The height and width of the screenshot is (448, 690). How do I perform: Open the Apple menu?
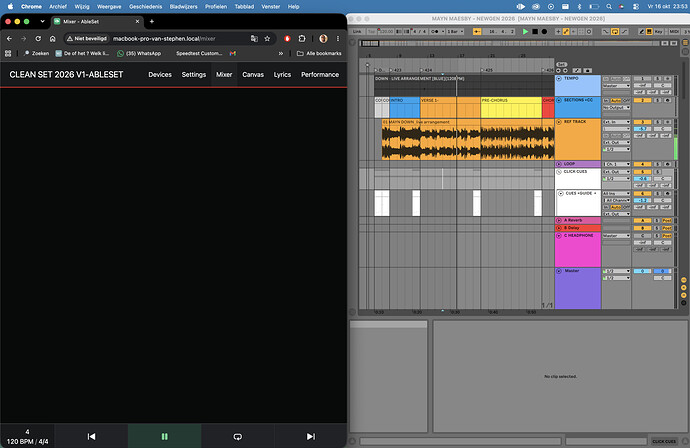click(x=11, y=7)
